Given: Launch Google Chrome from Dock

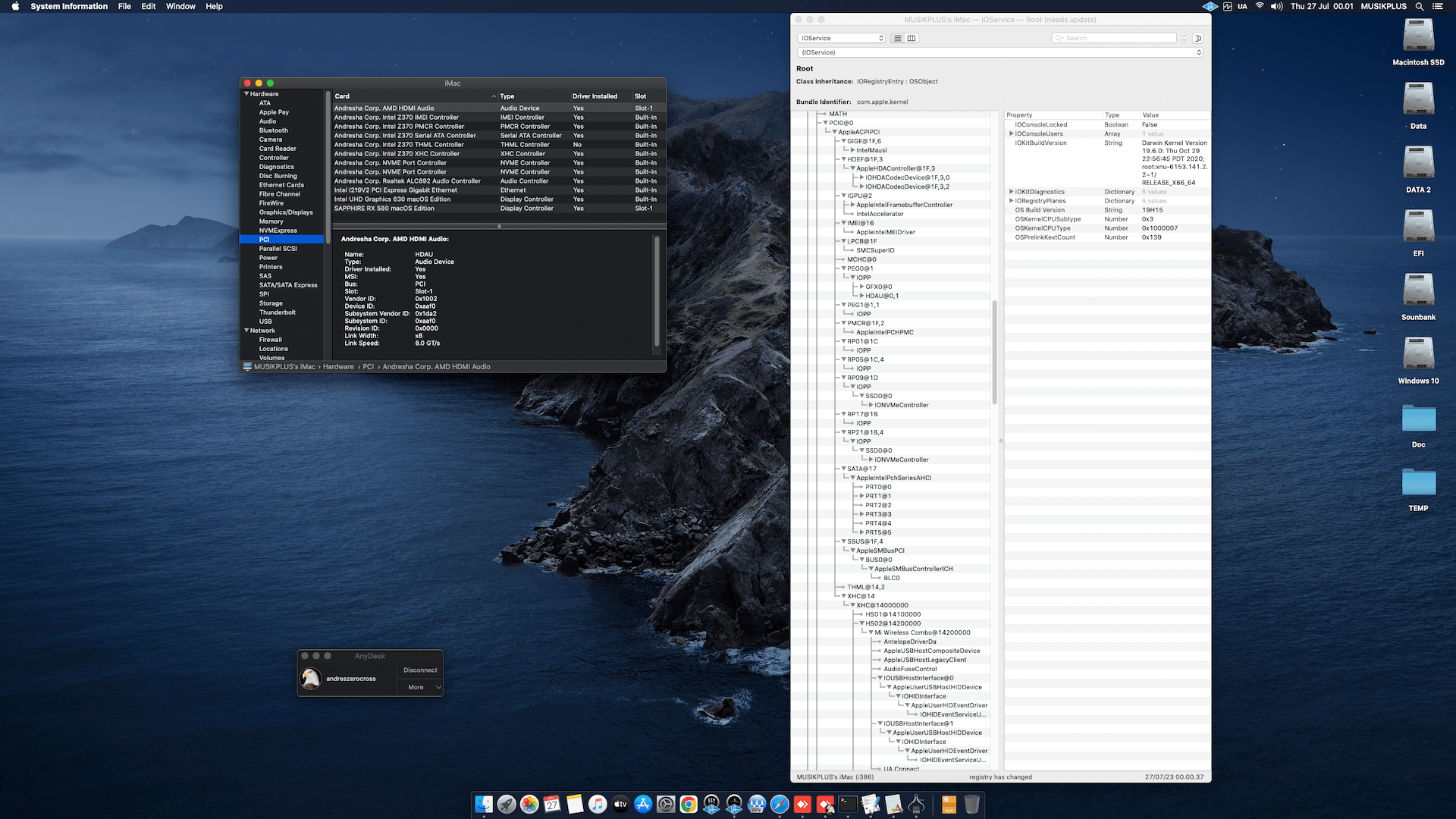Looking at the screenshot, I should [x=689, y=805].
